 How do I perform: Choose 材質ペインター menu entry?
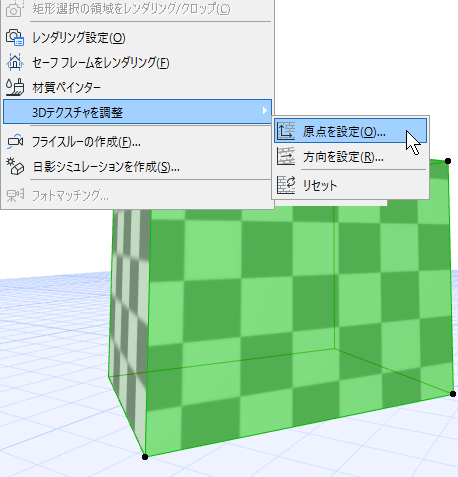(138, 87)
